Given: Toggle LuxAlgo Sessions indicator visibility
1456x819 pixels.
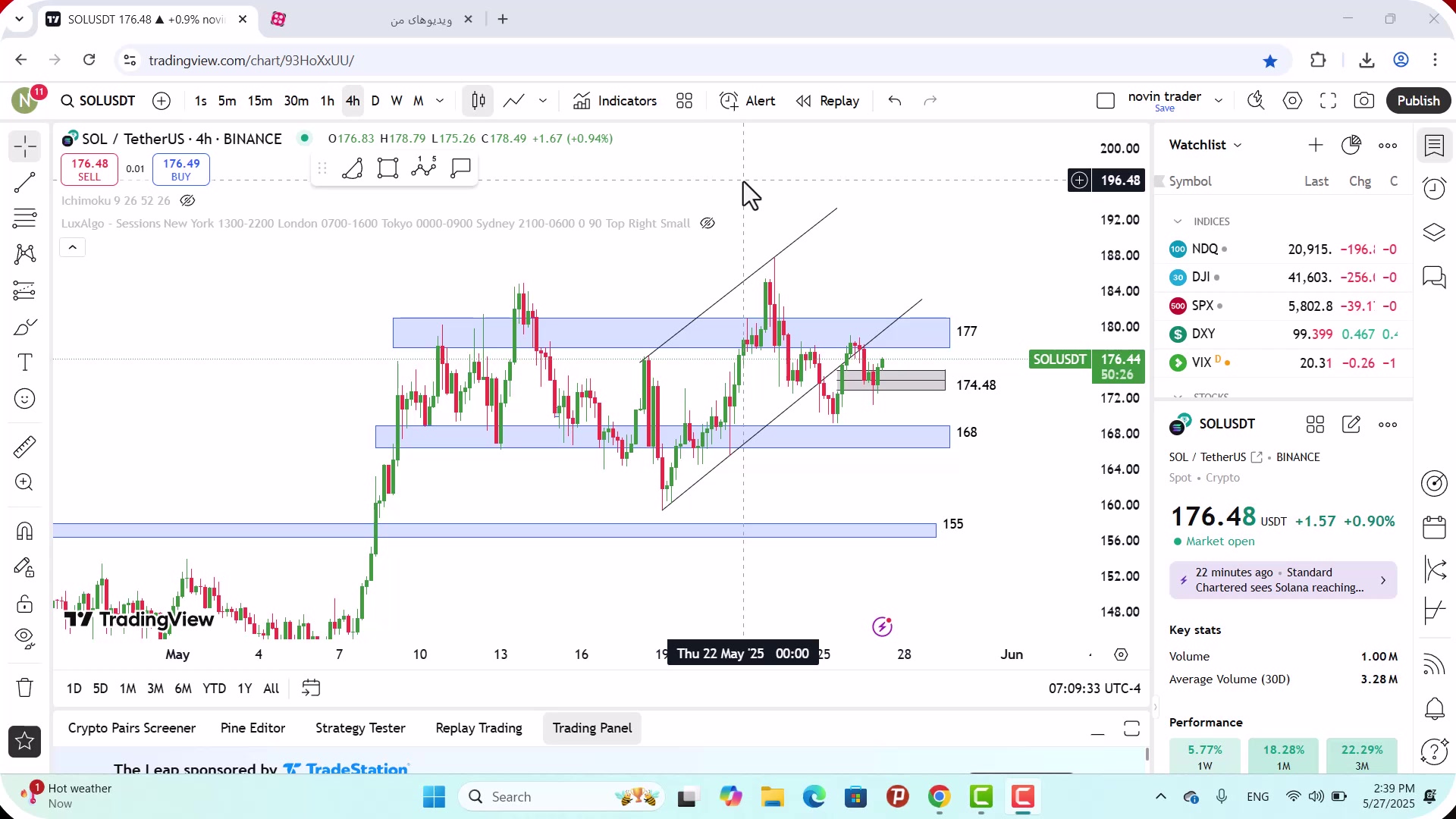Looking at the screenshot, I should [707, 224].
